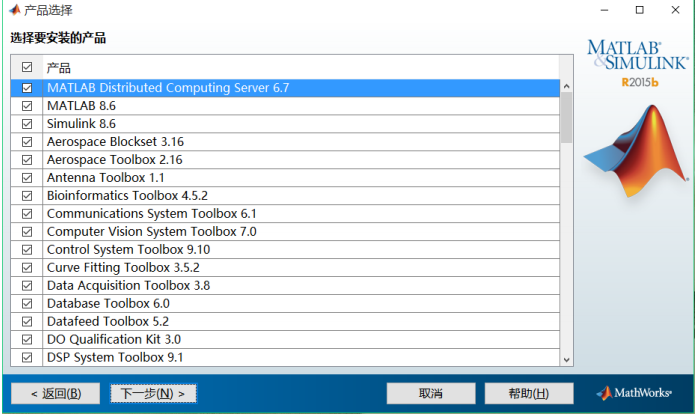Image resolution: width=695 pixels, height=417 pixels.
Task: Select Database Toolbox 6.0 row text
Action: point(108,304)
